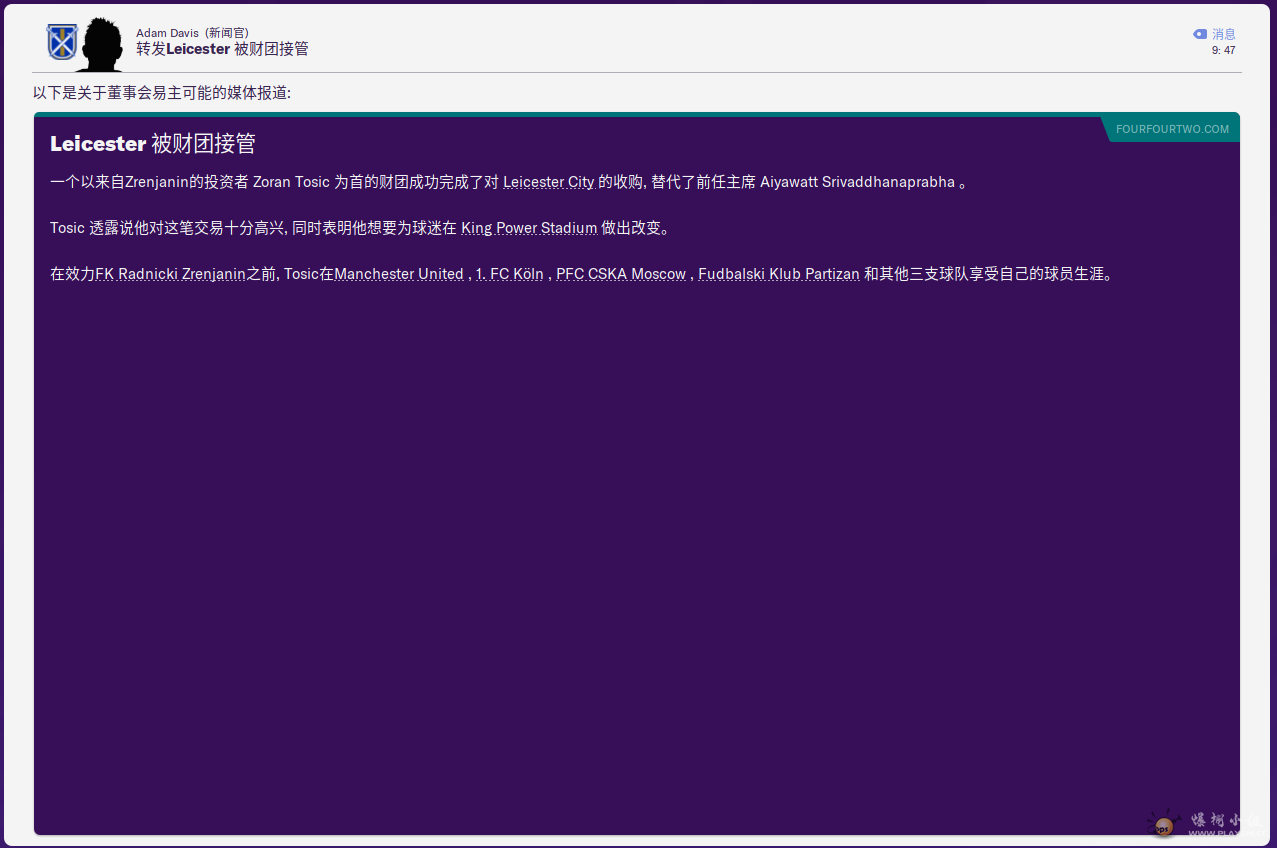This screenshot has width=1277, height=848.
Task: Click the intro line 以下是关于董事会易主可能的媒体报道
Action: [162, 93]
